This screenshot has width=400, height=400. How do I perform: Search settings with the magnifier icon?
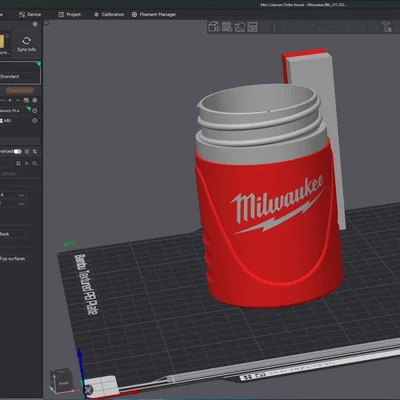(x=35, y=163)
